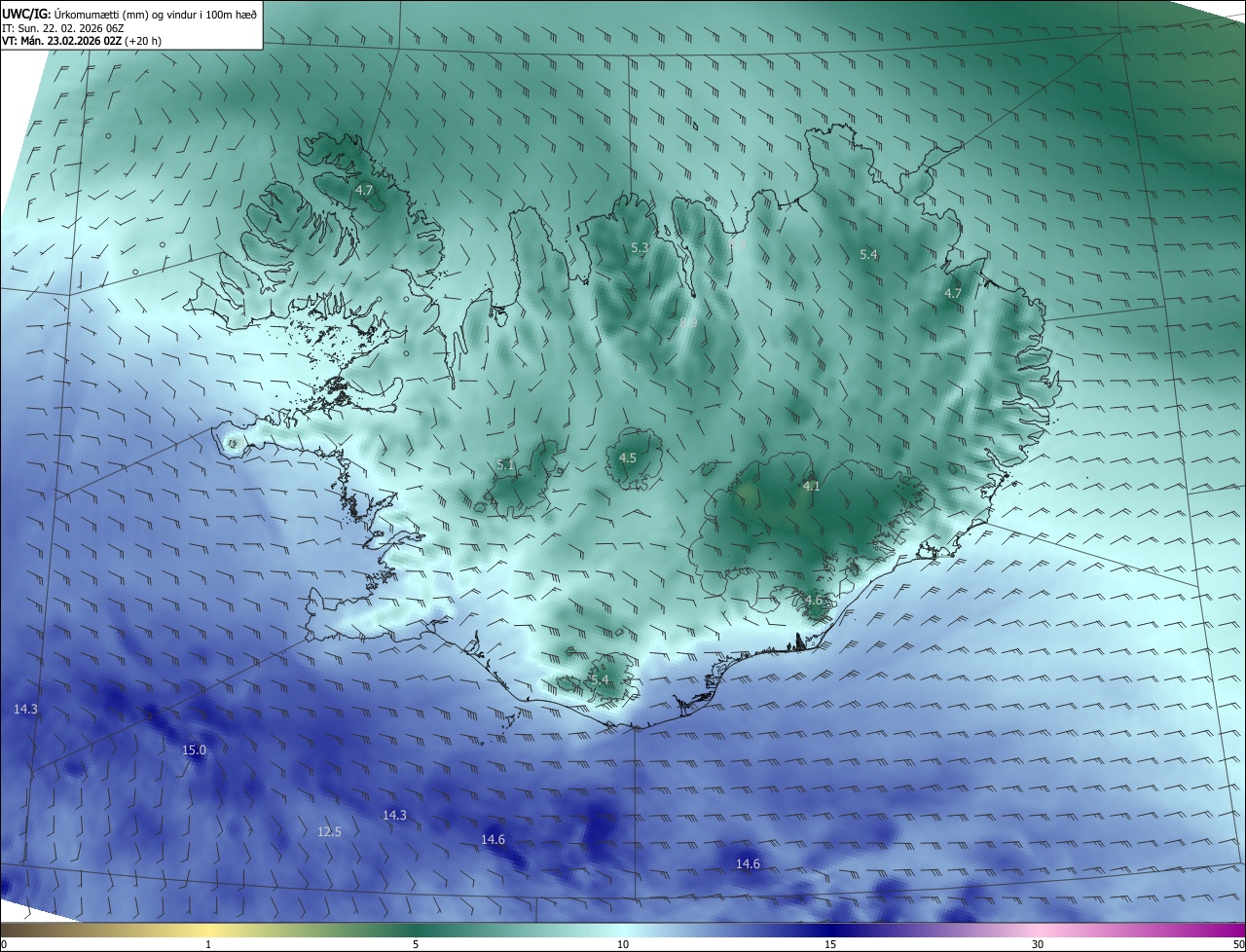The height and width of the screenshot is (952, 1246).
Task: Click the 4.6 value near the southeast coast
Action: [x=814, y=601]
